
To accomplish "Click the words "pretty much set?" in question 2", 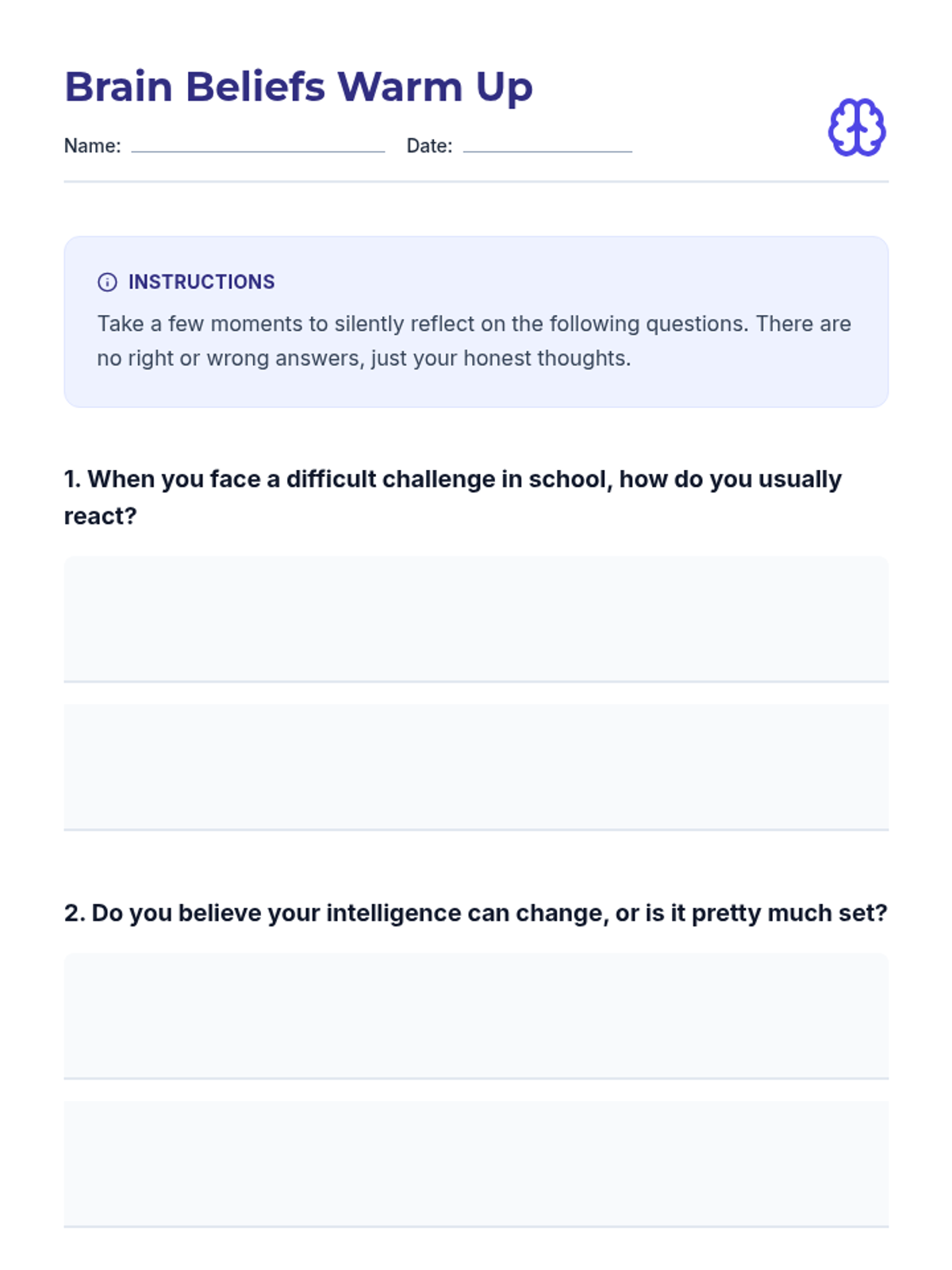I will point(789,913).
